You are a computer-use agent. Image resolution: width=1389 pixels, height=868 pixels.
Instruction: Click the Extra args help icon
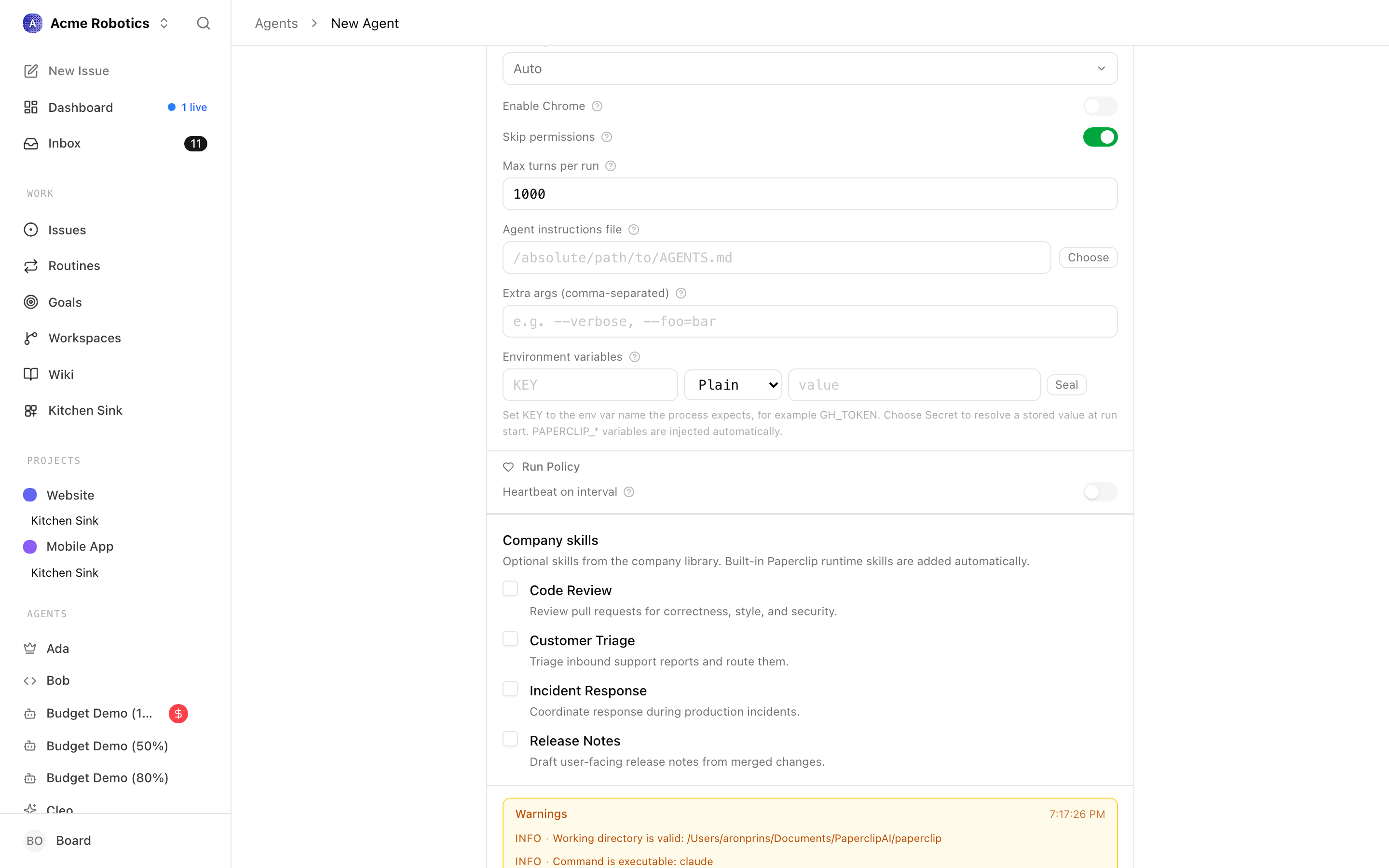click(681, 293)
